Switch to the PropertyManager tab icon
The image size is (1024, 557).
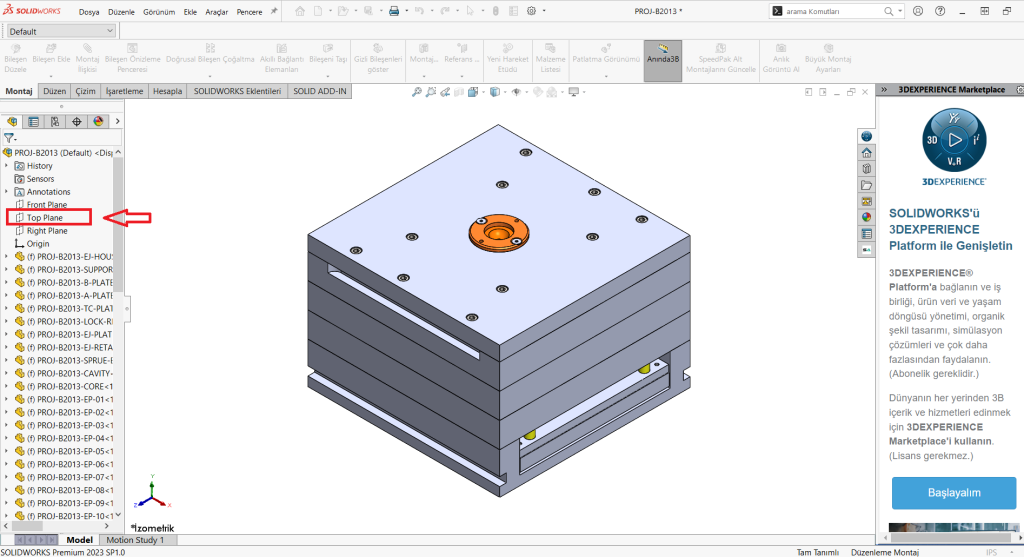pyautogui.click(x=34, y=122)
